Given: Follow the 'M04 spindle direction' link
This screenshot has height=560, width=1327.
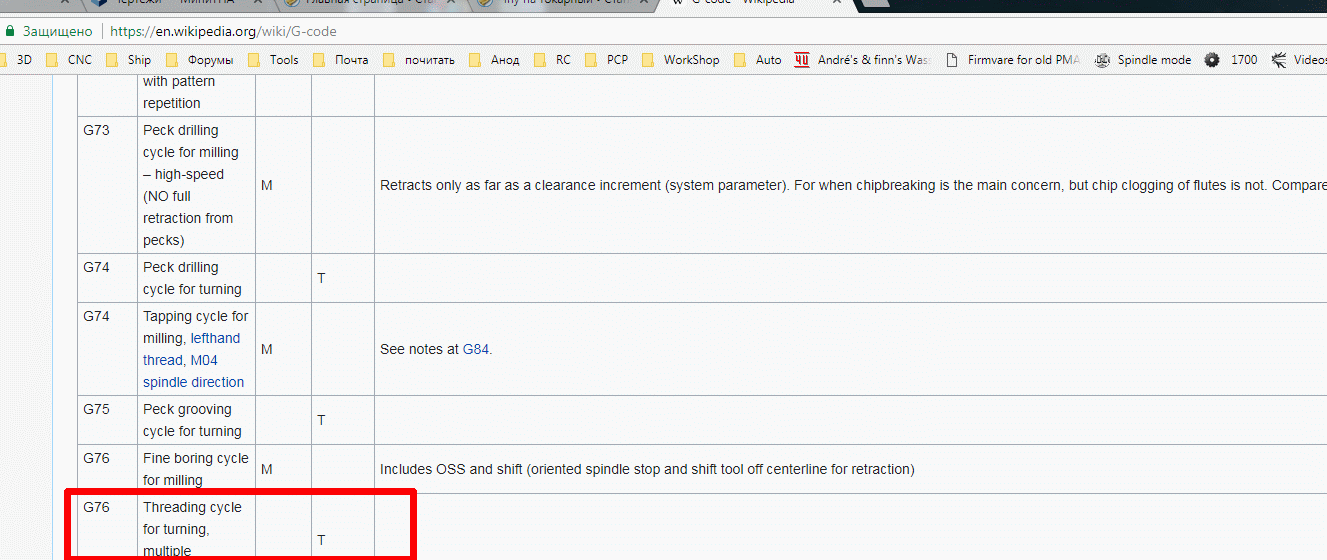Looking at the screenshot, I should (x=193, y=371).
